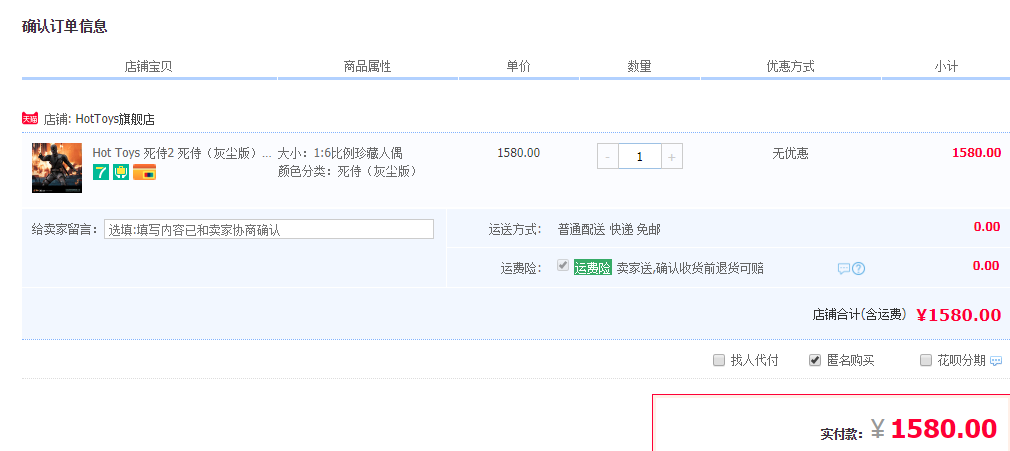This screenshot has width=1010, height=451.
Task: Open the Hot Toys 死侍2 product title link
Action: [182, 153]
